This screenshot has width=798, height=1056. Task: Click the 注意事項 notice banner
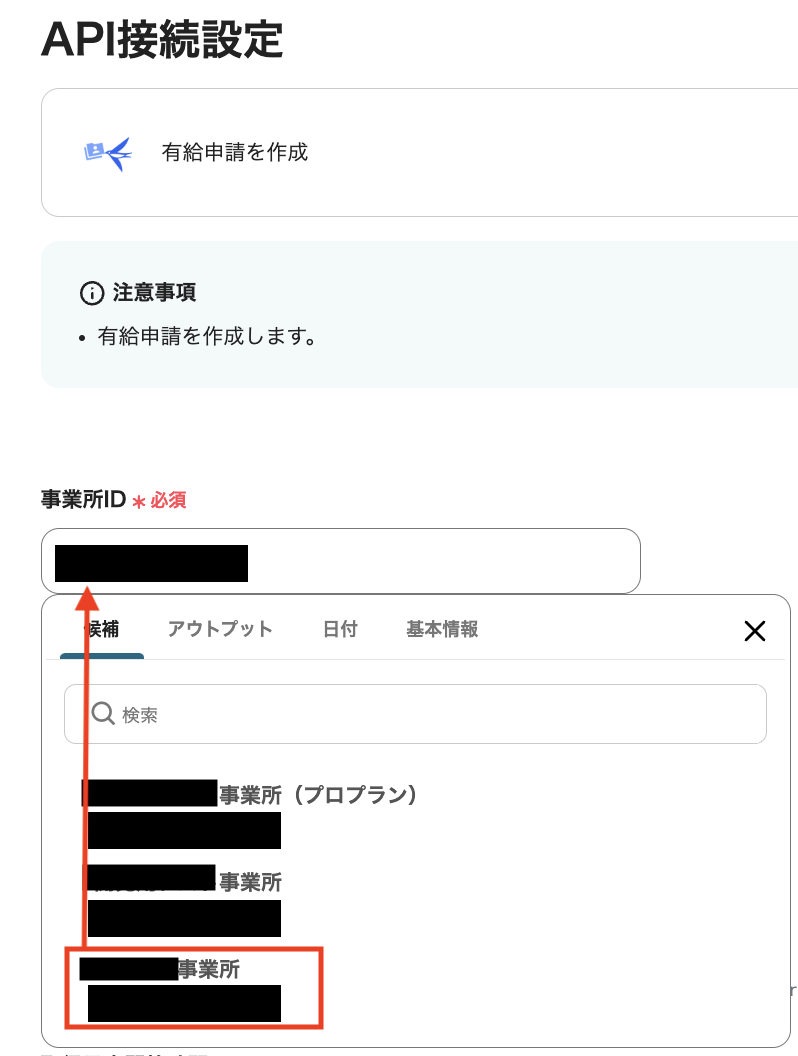[400, 315]
